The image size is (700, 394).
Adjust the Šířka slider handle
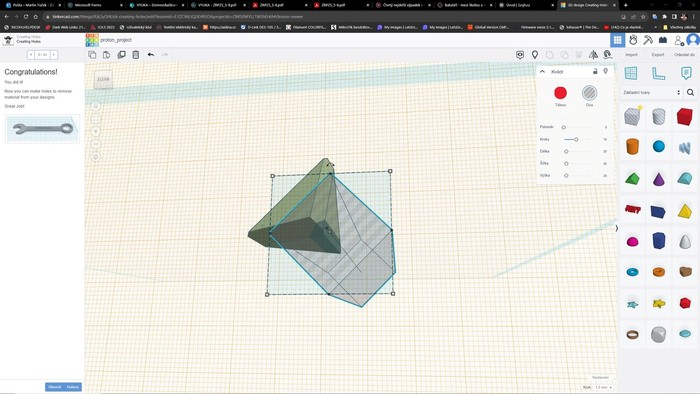[566, 163]
